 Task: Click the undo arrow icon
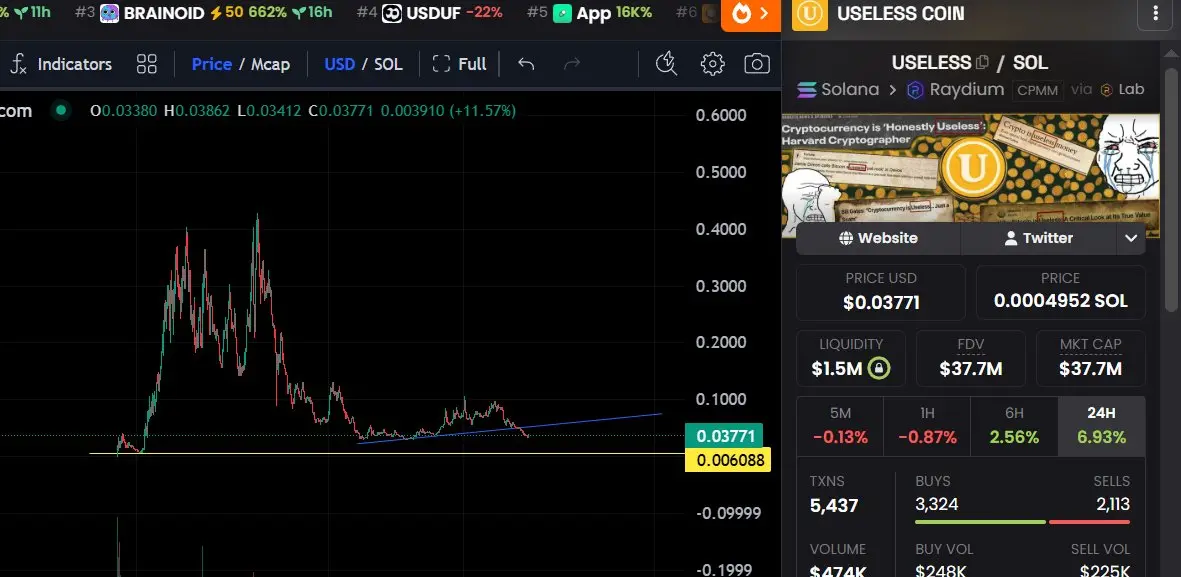[526, 64]
